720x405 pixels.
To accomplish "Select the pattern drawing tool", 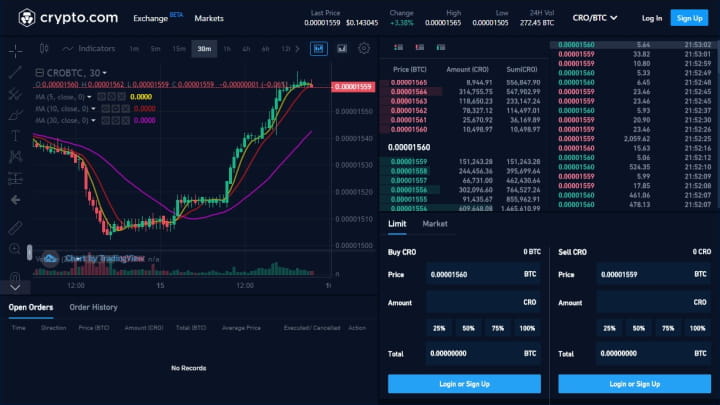I will point(15,157).
